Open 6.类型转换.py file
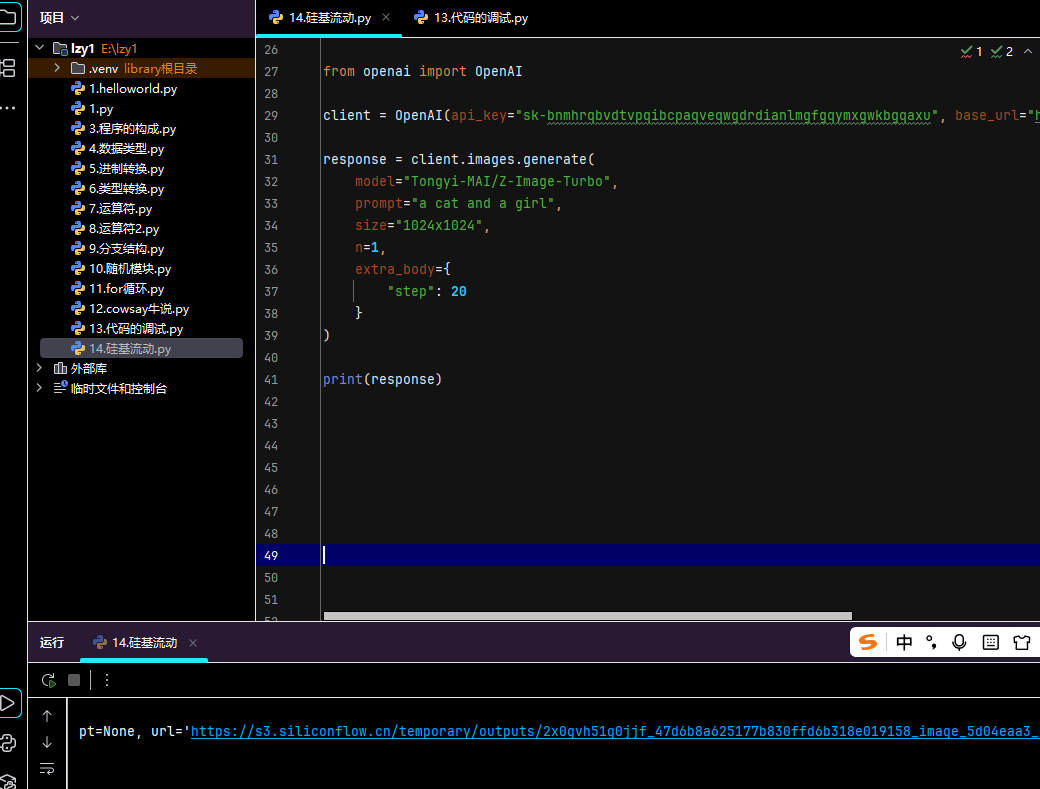 point(126,188)
